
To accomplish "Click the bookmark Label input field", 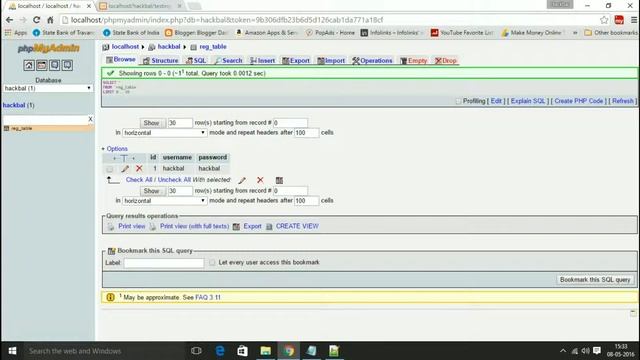I will [164, 263].
